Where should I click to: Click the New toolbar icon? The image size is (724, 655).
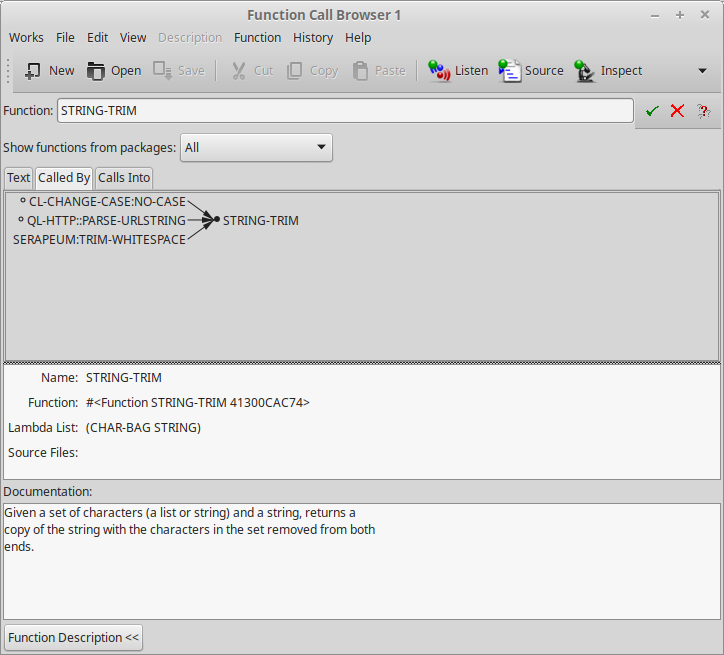pos(34,71)
